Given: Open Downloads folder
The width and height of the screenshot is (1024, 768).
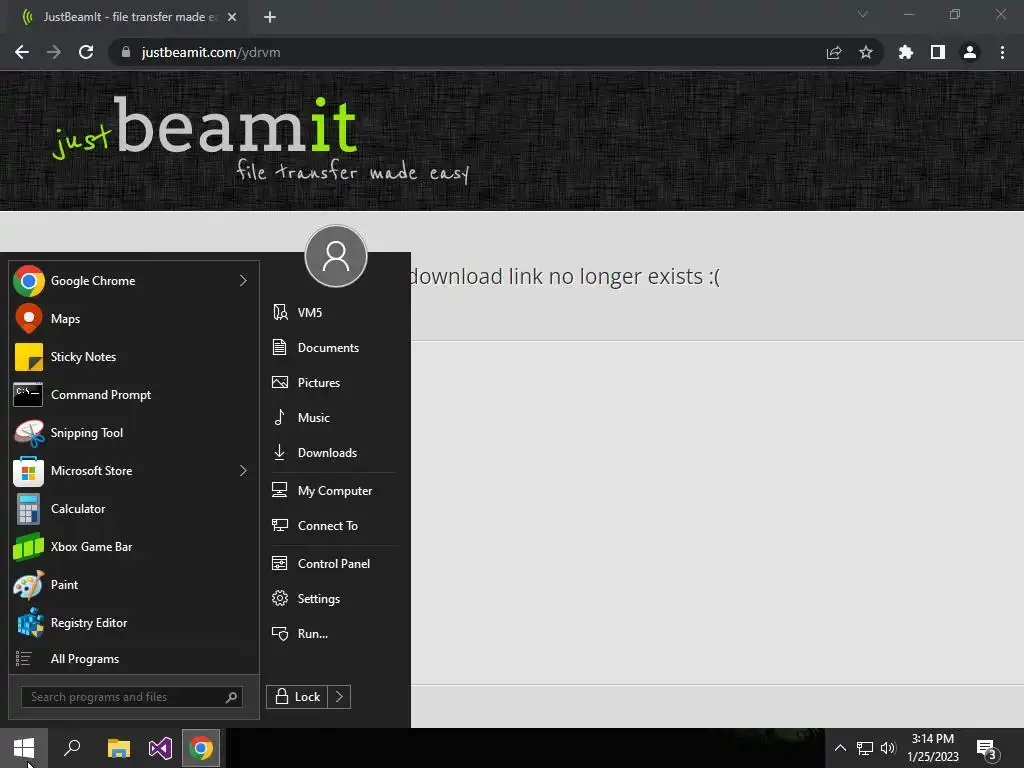Looking at the screenshot, I should [x=333, y=453].
